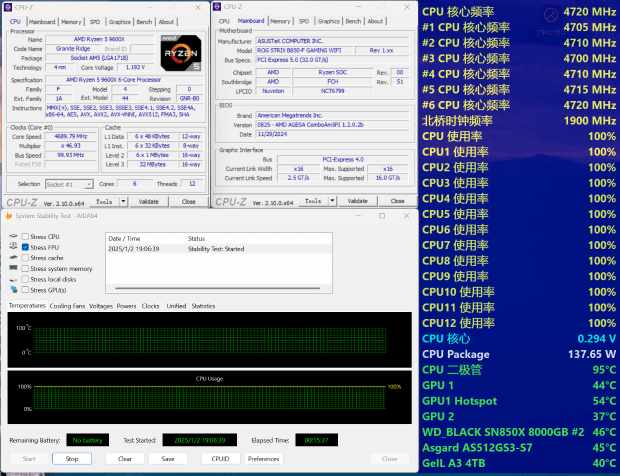Screen dimensions: 620x476
Task: Select the Temperatures tab in AIDA64
Action: [x=27, y=306]
